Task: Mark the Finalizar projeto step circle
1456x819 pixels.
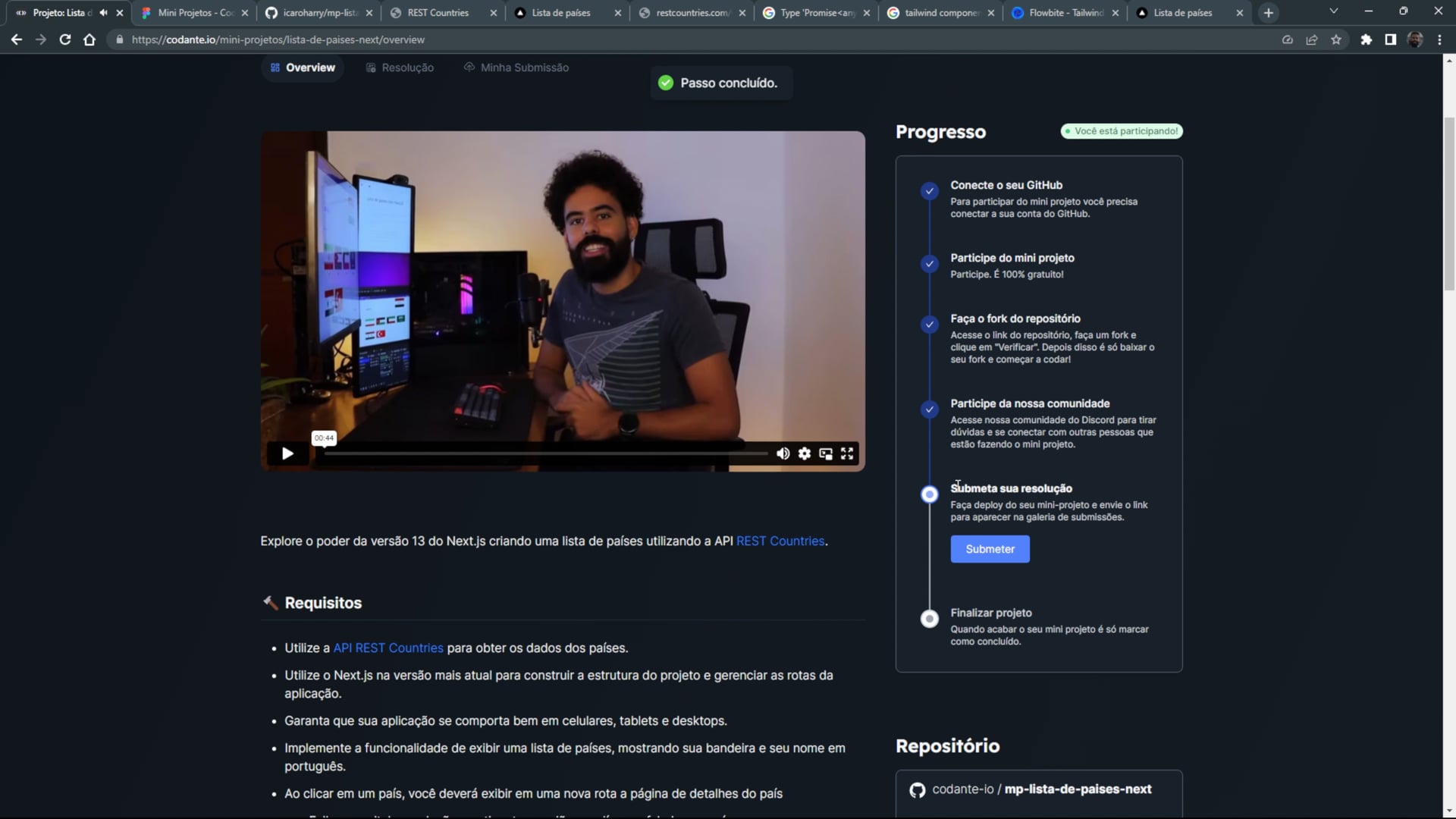Action: (929, 619)
